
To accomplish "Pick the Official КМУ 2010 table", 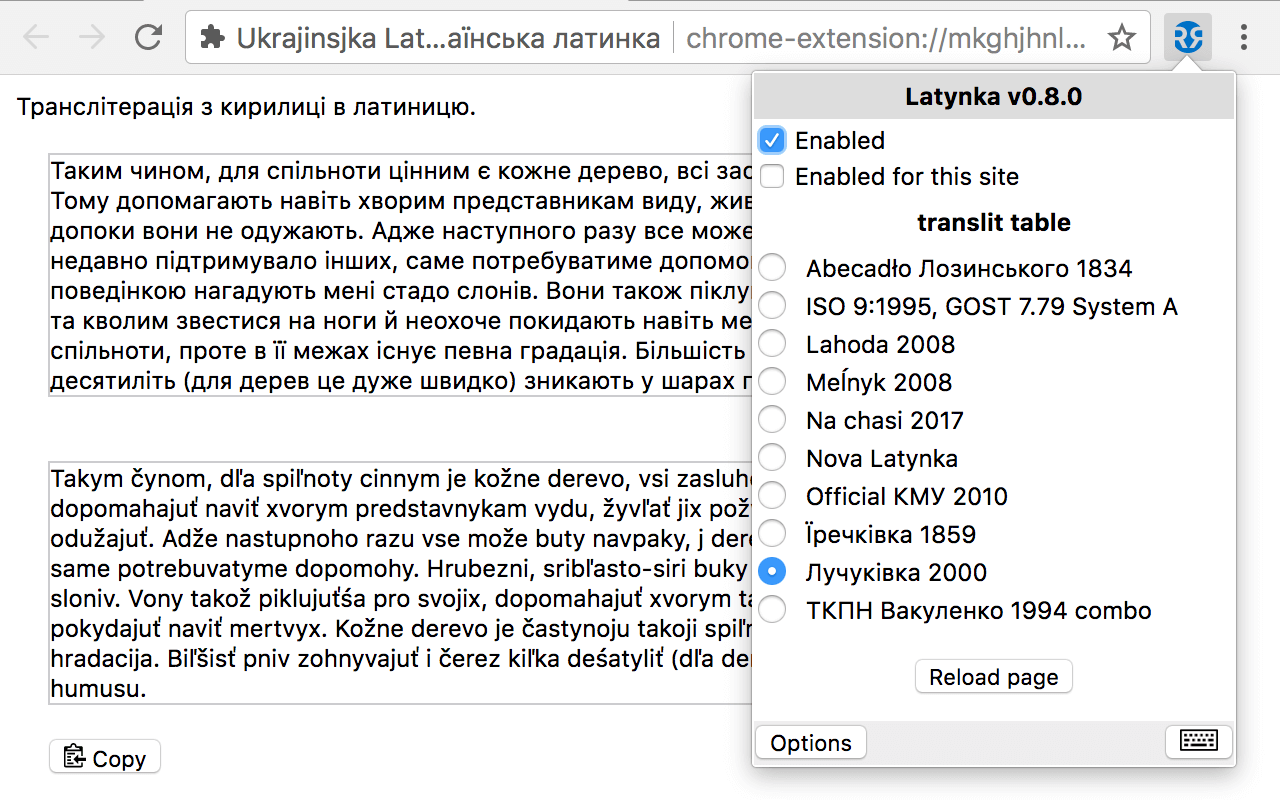I will (x=771, y=495).
